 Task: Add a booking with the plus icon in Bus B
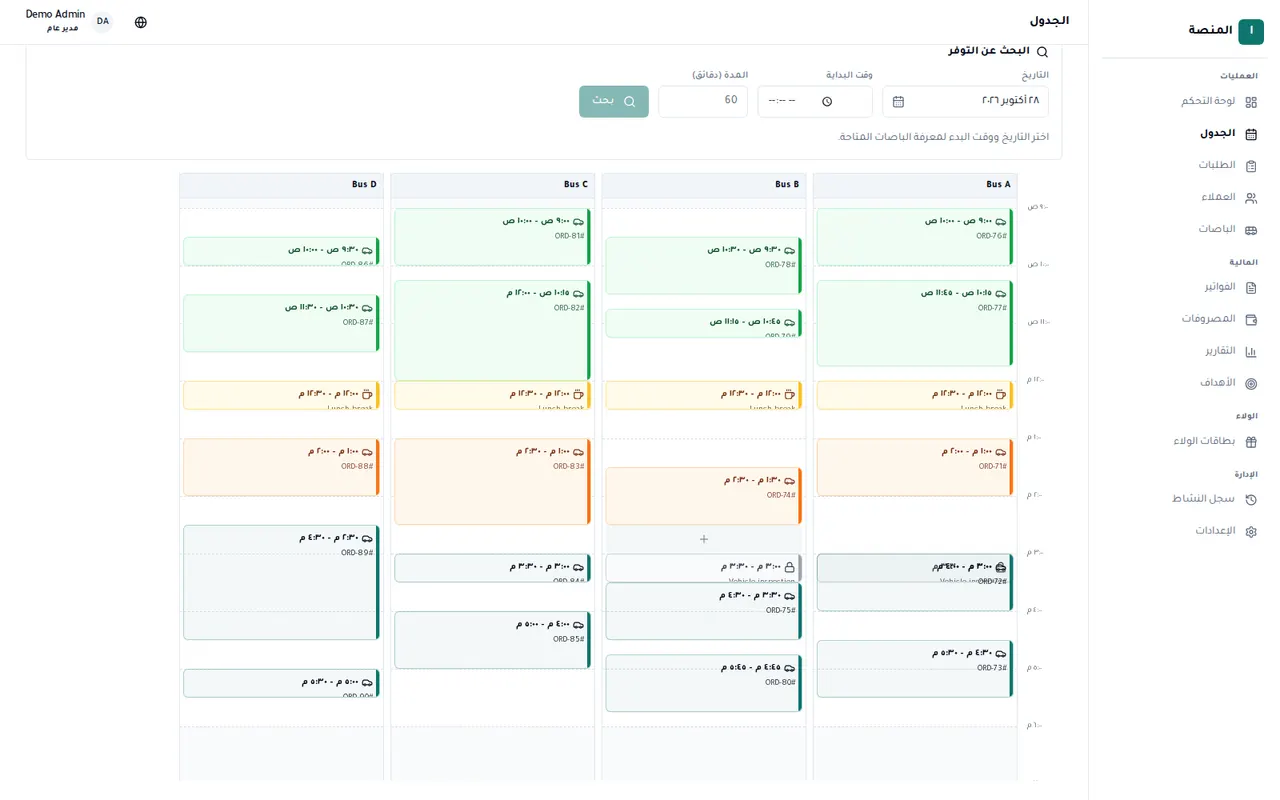click(704, 539)
